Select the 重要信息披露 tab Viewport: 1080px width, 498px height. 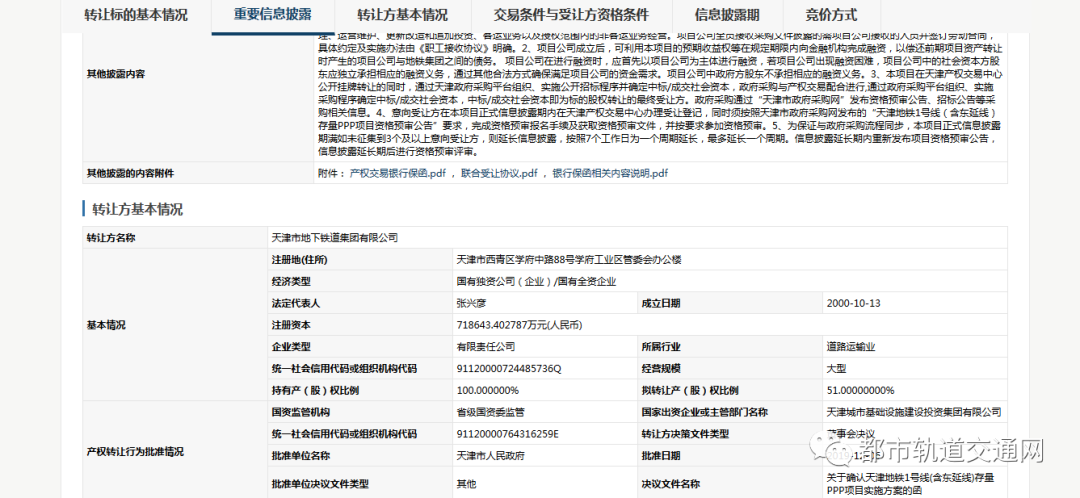point(273,15)
